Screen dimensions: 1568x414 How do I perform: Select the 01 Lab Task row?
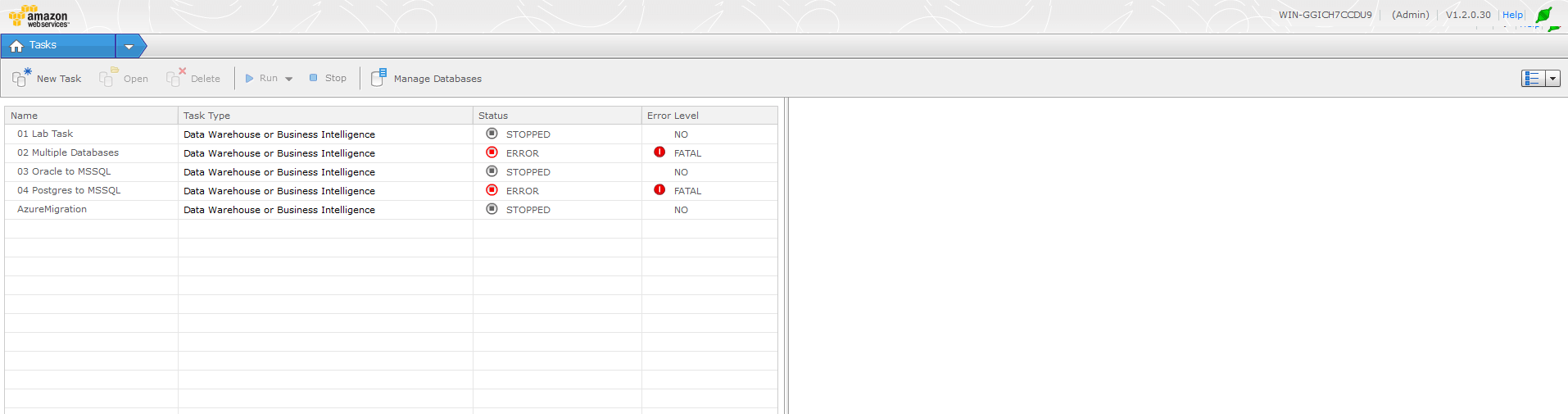(45, 134)
